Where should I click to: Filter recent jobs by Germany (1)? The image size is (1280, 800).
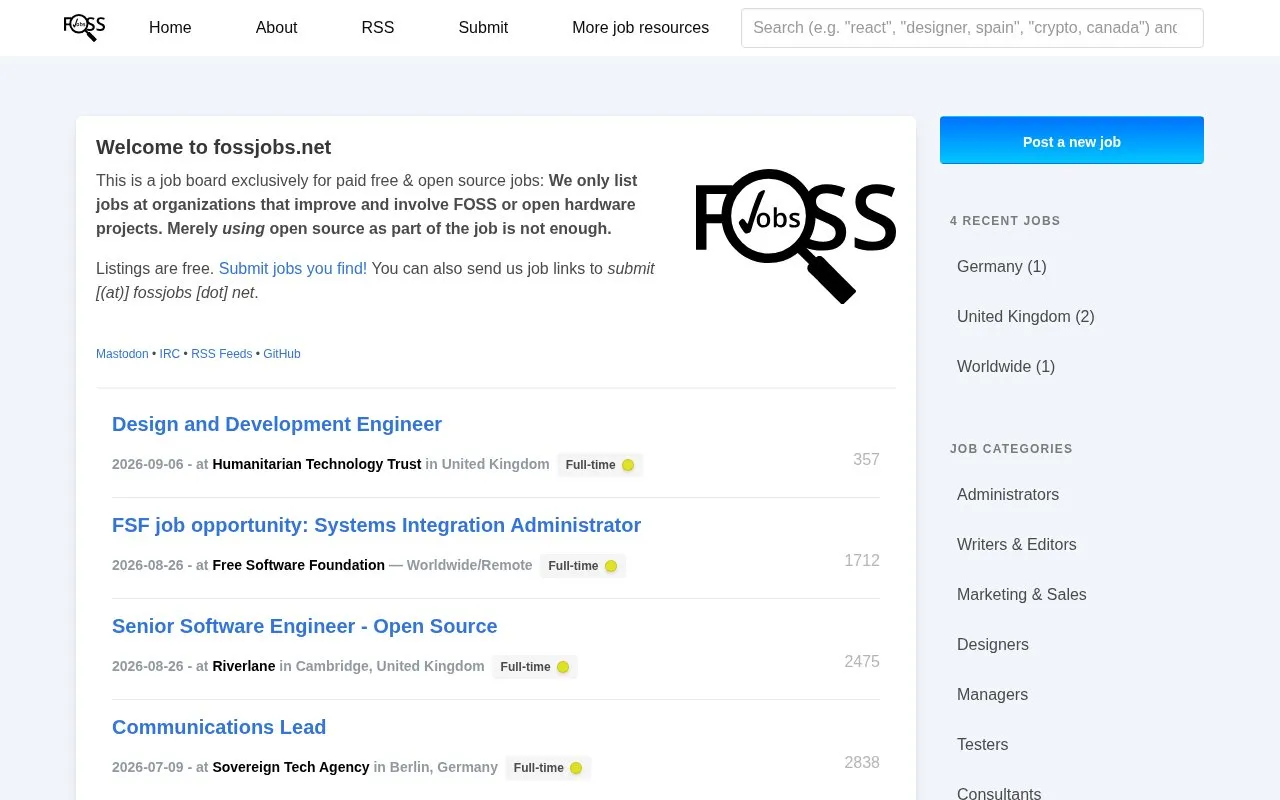point(1002,266)
